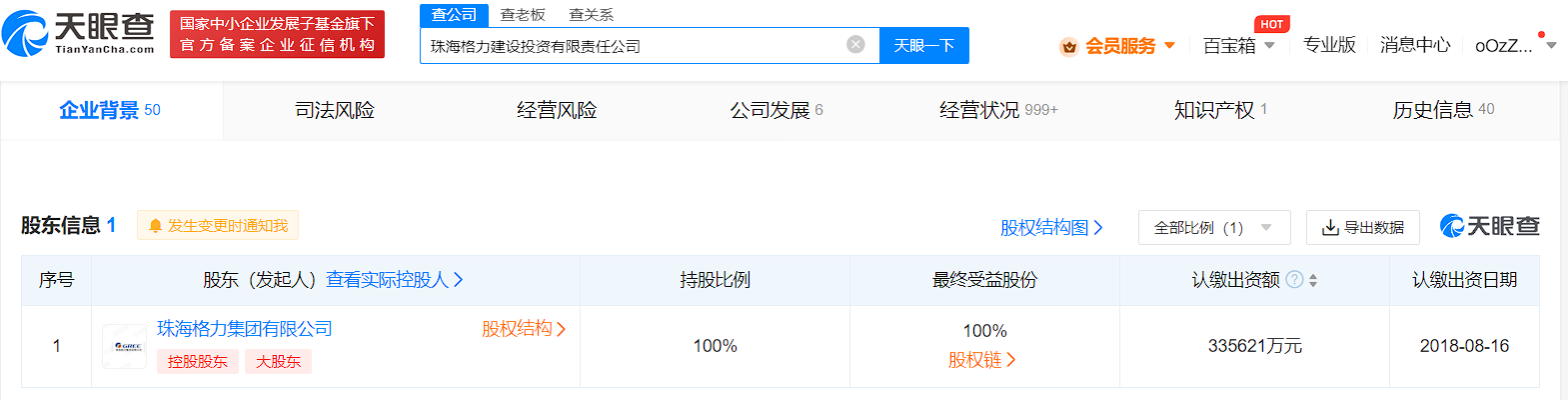This screenshot has height=400, width=1568.
Task: Switch to the 司法风险 tab
Action: coord(335,110)
